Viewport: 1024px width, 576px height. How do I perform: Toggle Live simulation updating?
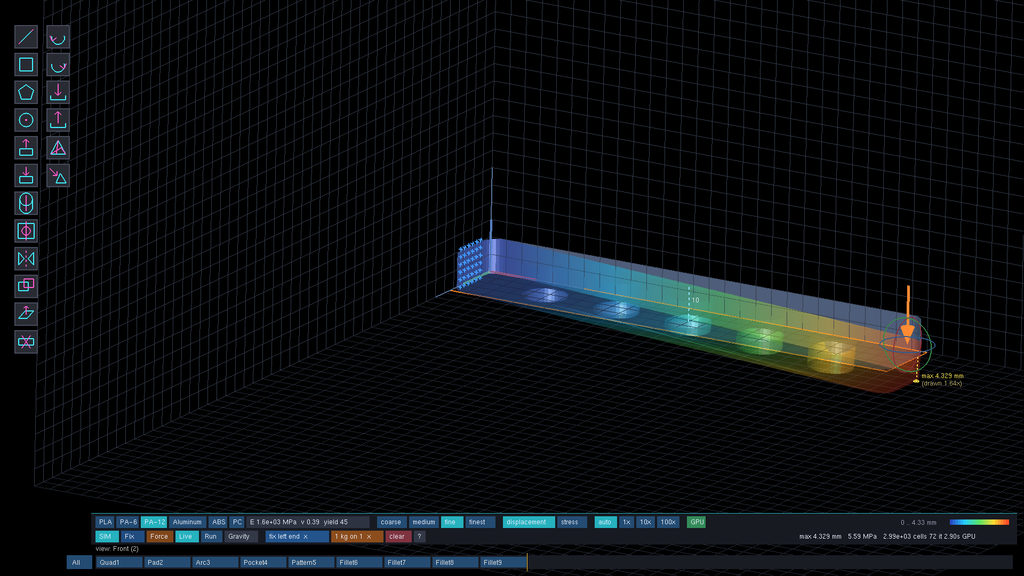[186, 536]
